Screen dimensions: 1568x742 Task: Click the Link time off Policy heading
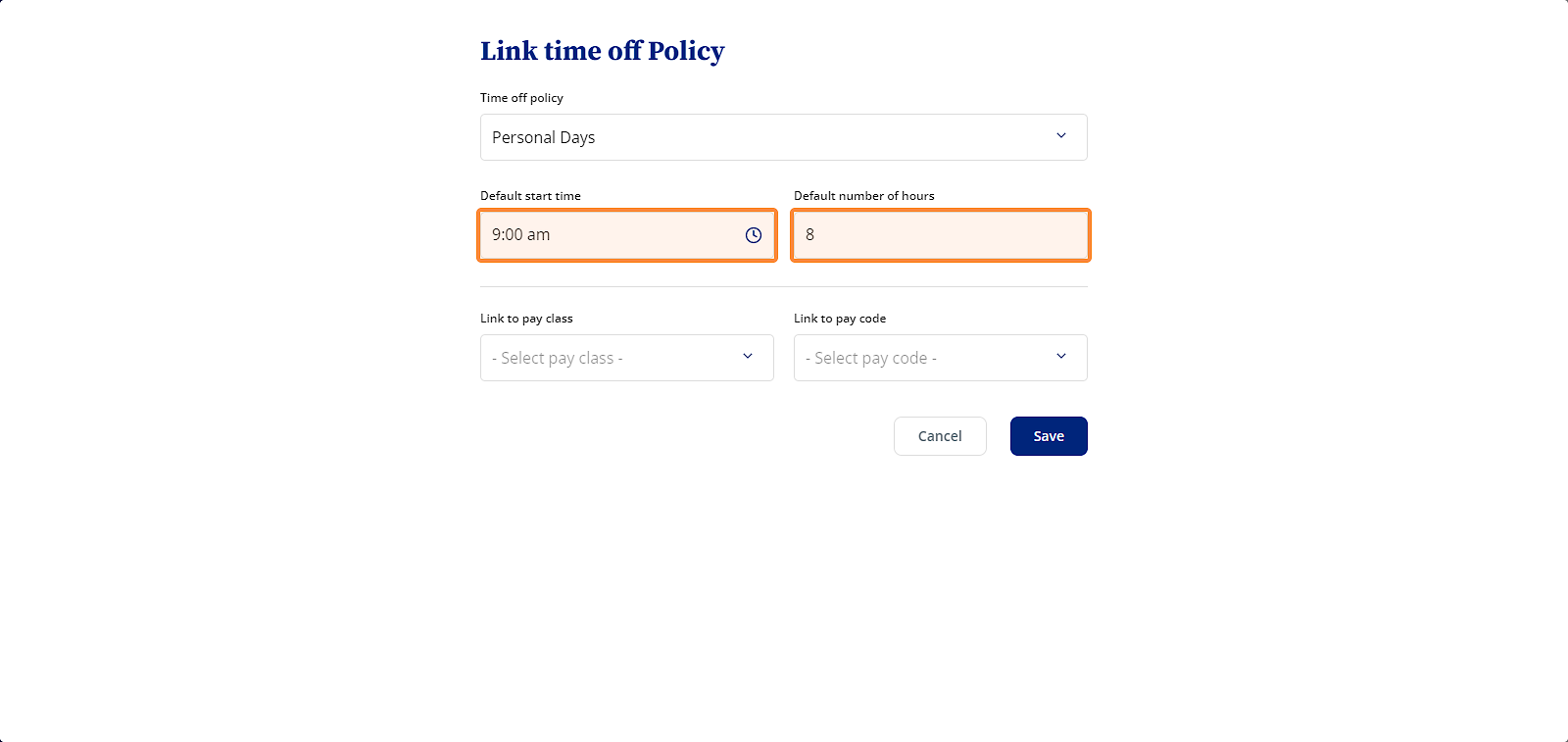(603, 51)
